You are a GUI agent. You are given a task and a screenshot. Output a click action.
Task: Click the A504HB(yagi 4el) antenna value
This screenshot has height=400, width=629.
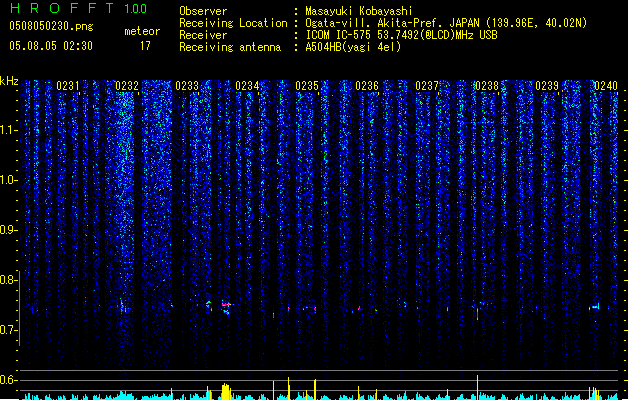(x=353, y=47)
